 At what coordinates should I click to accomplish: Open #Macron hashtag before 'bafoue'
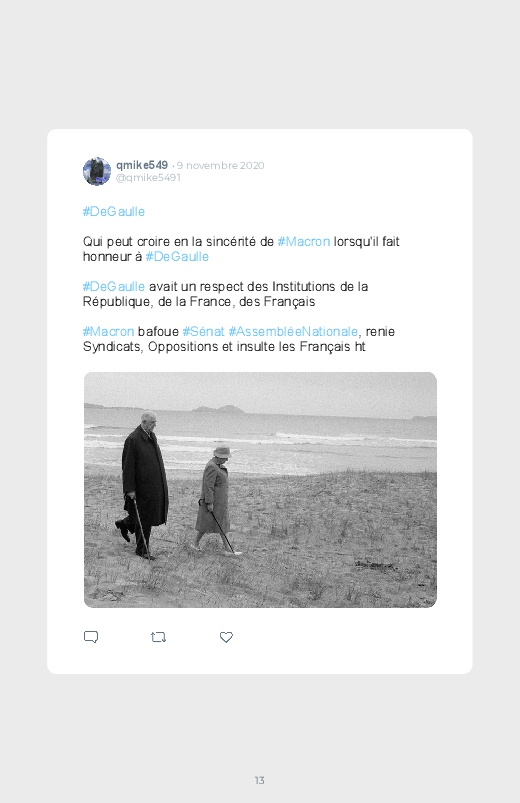pos(108,331)
